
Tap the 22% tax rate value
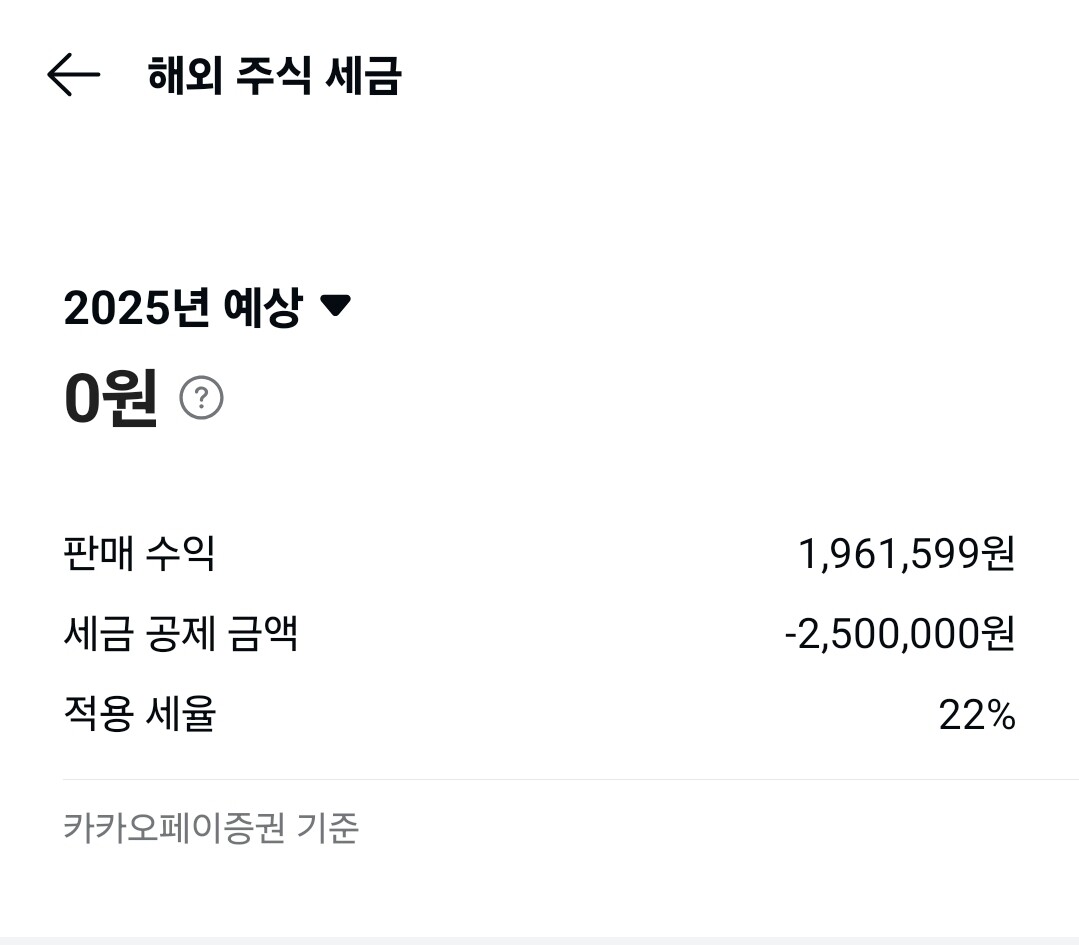tap(976, 715)
